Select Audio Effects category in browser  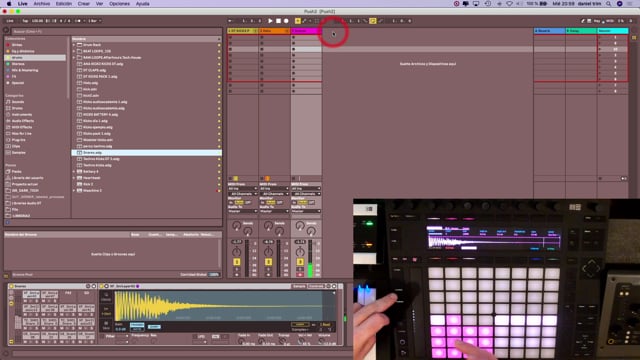[22, 121]
